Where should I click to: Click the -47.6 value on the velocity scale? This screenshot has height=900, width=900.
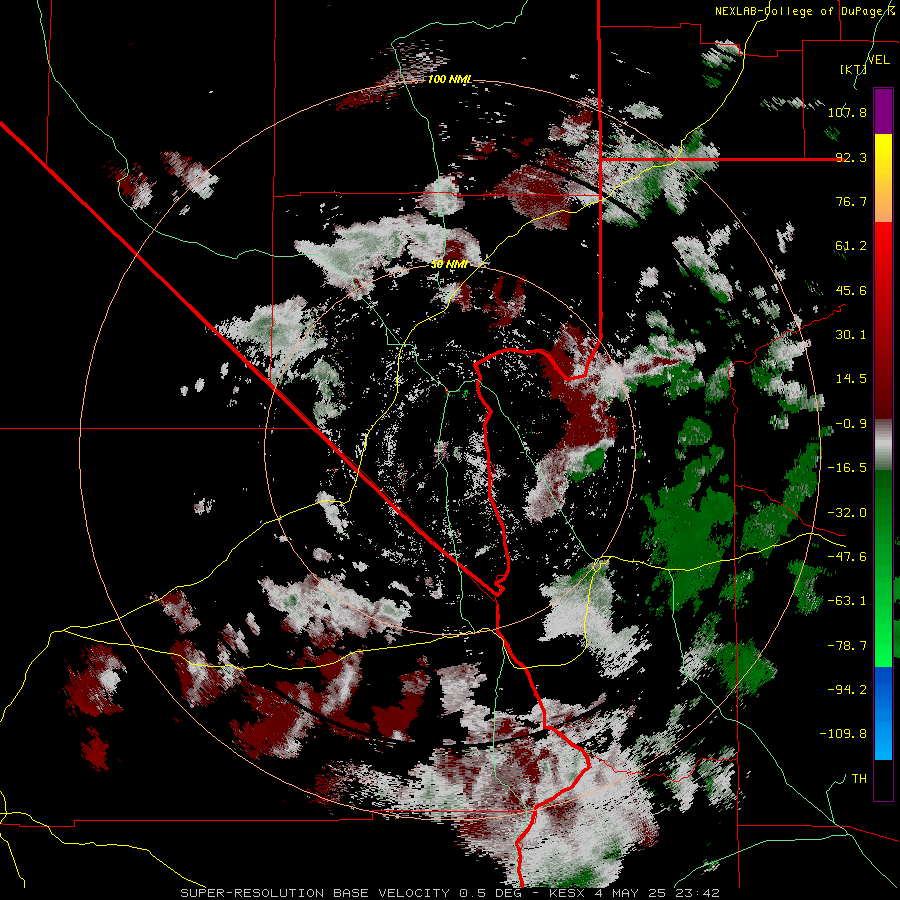click(847, 557)
